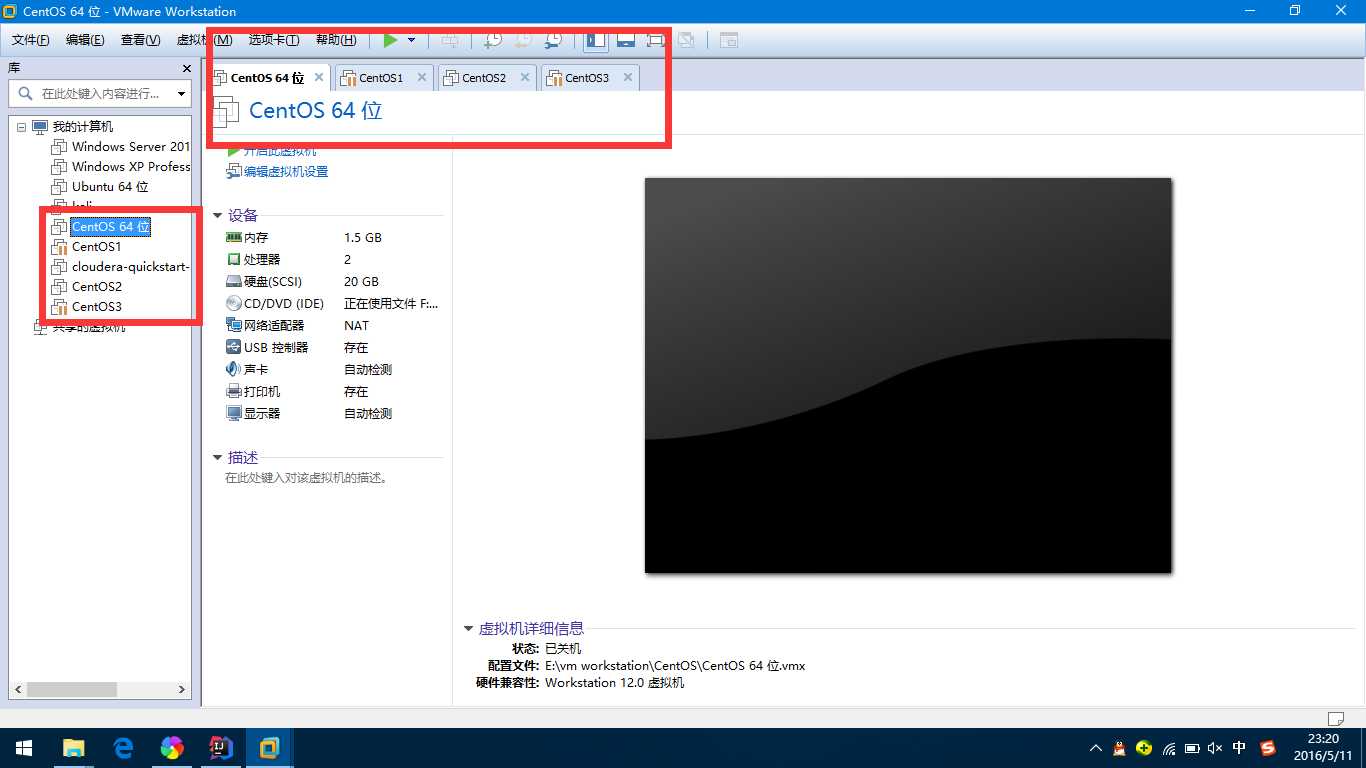The image size is (1366, 768).
Task: Toggle the 中 input method indicator
Action: tap(1240, 748)
